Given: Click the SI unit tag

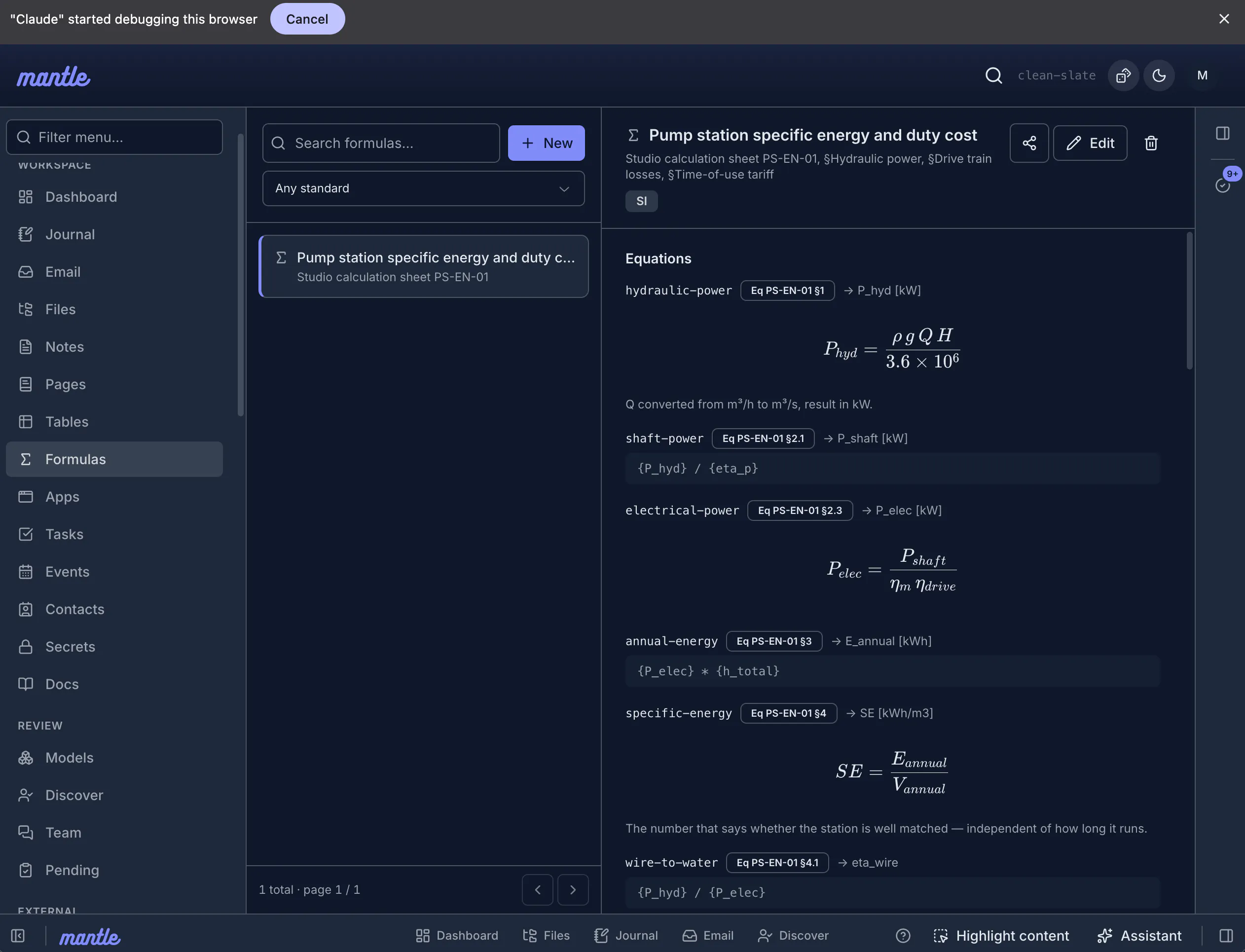Looking at the screenshot, I should [641, 201].
